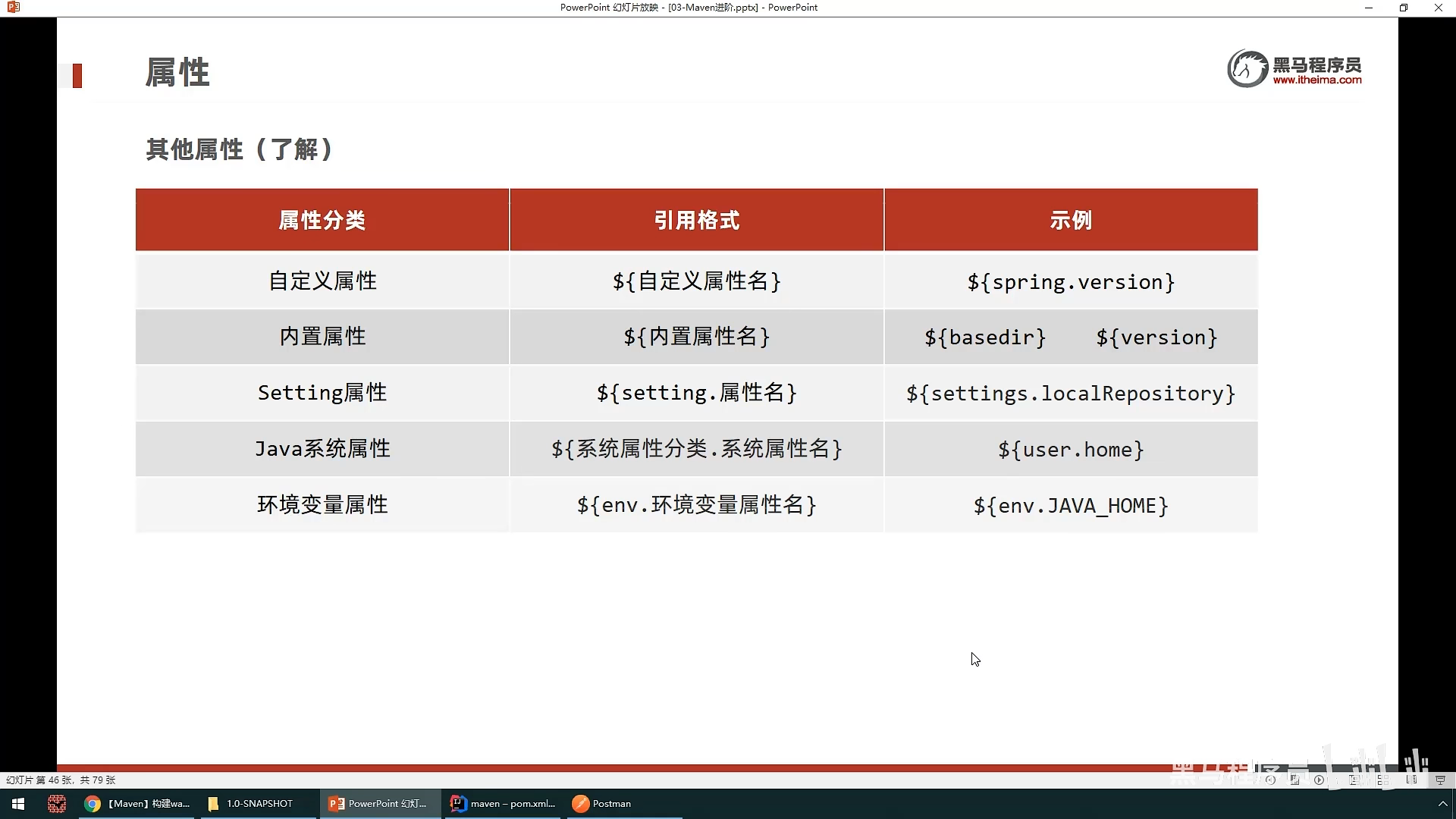
Task: Switch to Slide Sorter view icon
Action: pos(1383,780)
